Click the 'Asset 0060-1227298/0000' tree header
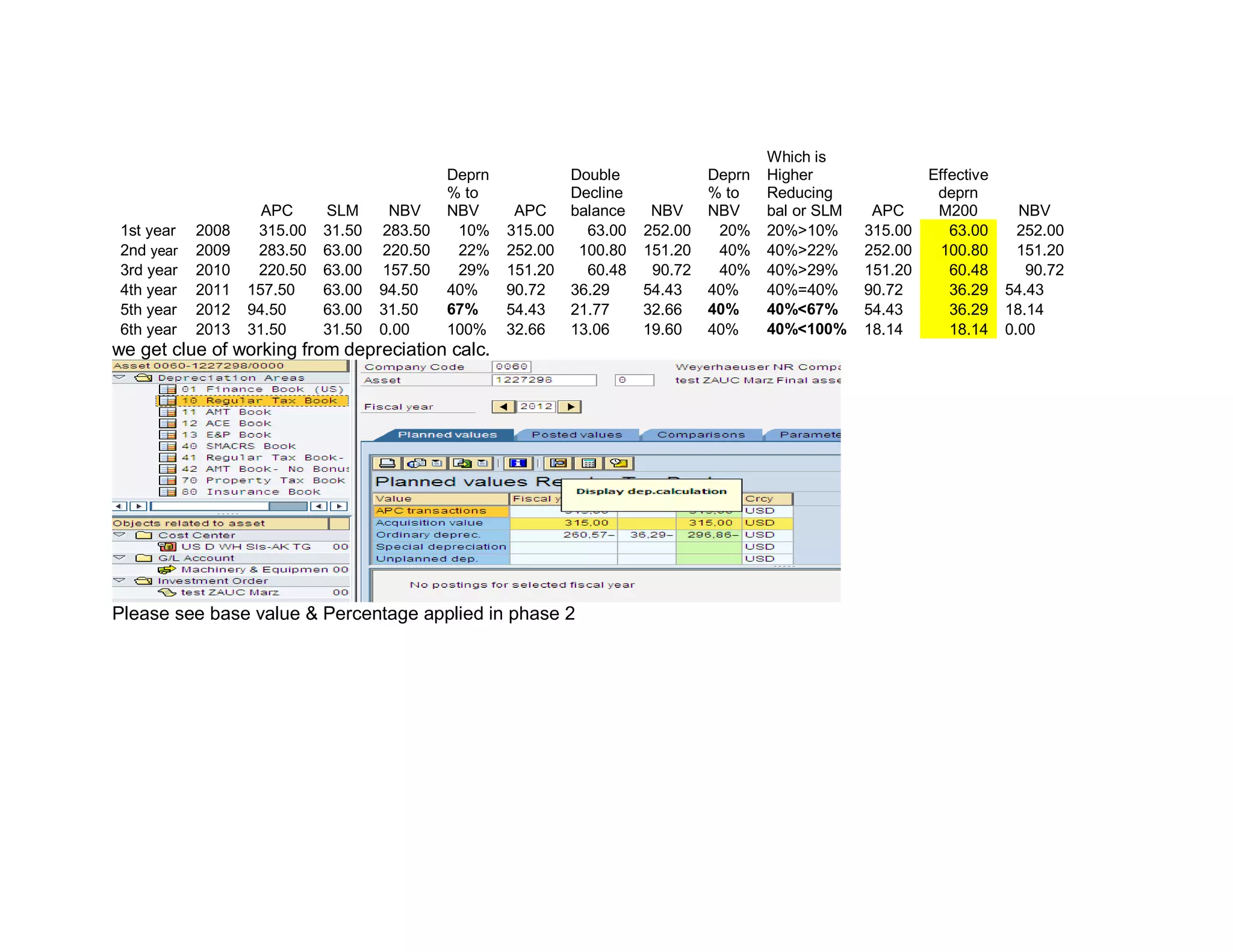 pyautogui.click(x=230, y=366)
